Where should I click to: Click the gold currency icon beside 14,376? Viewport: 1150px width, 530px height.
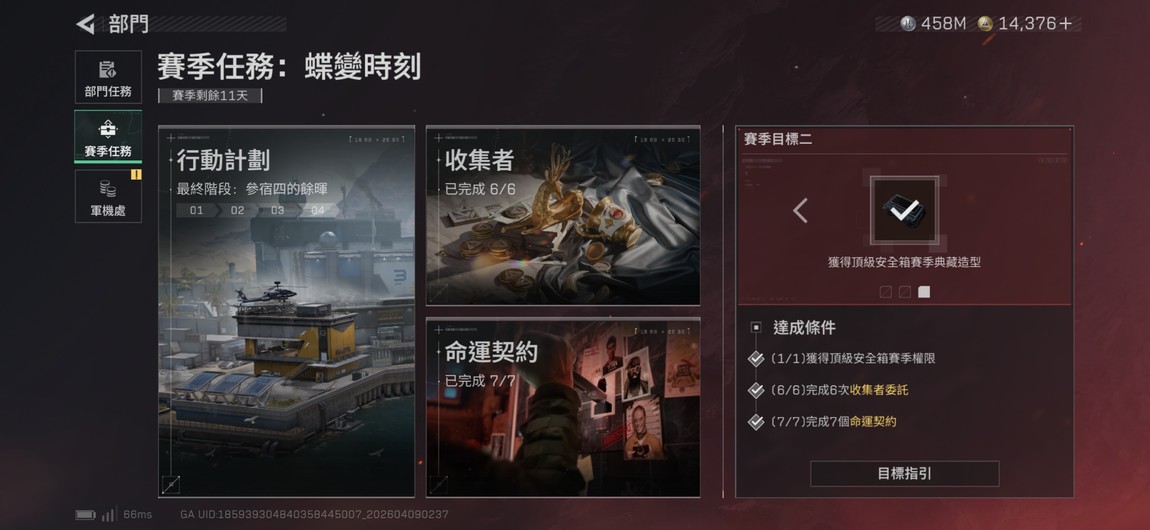click(x=986, y=24)
